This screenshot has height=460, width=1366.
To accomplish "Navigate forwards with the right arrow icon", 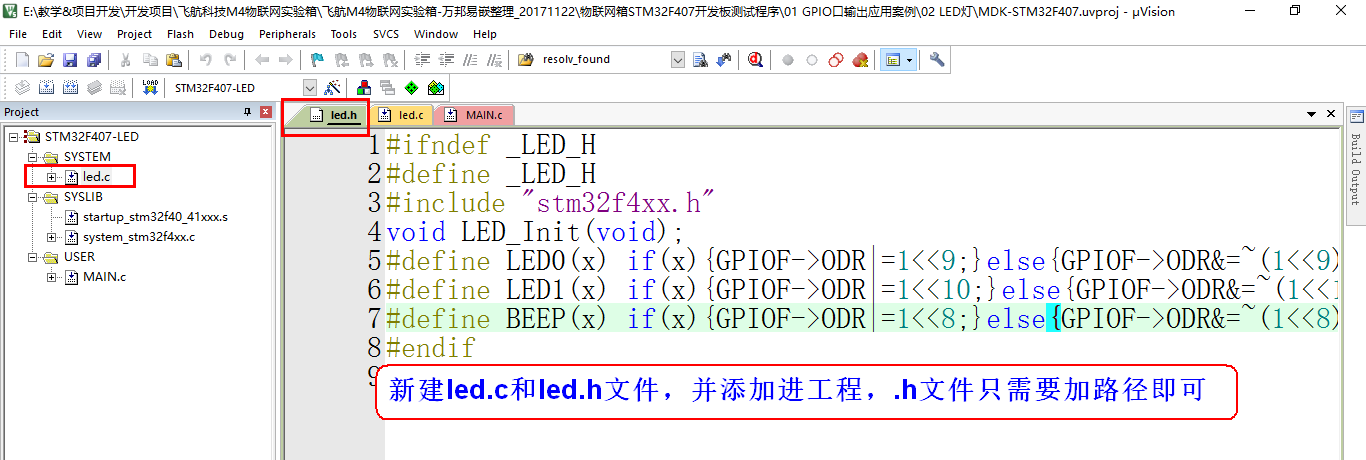I will coord(285,60).
